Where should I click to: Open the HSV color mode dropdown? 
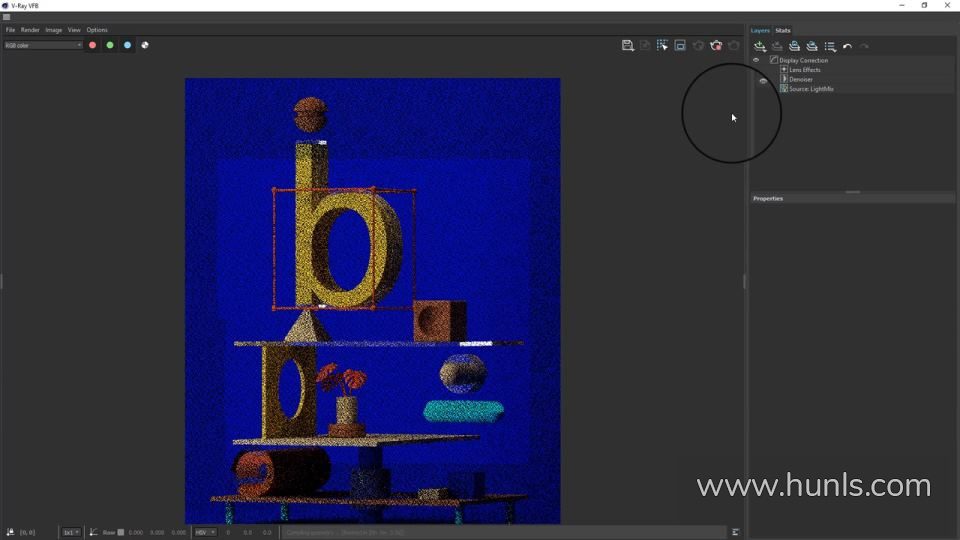click(205, 532)
